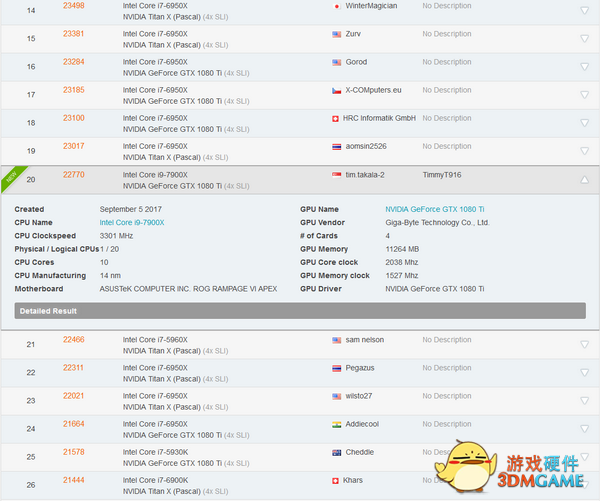The height and width of the screenshot is (501, 600).
Task: Expand row 22 Pegazus details arrow
Action: 584,372
